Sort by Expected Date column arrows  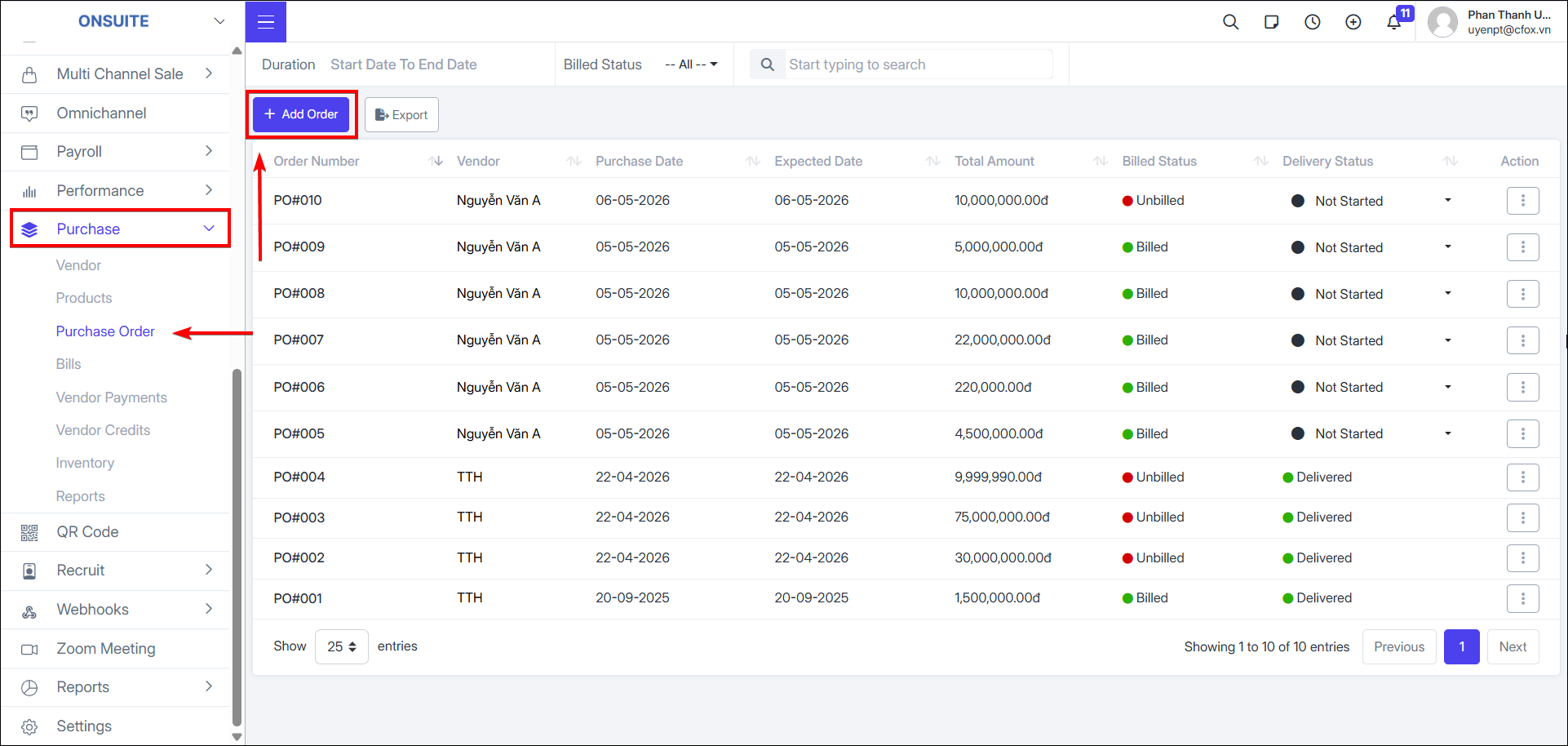[x=933, y=162]
